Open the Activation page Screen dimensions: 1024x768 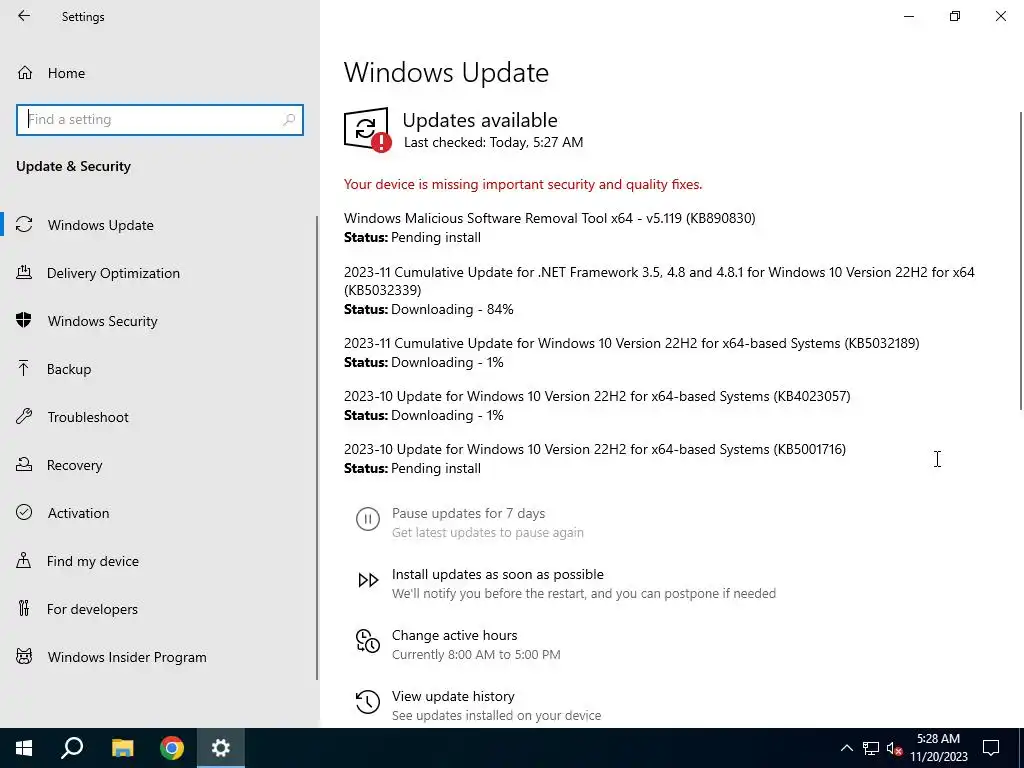(x=159, y=513)
